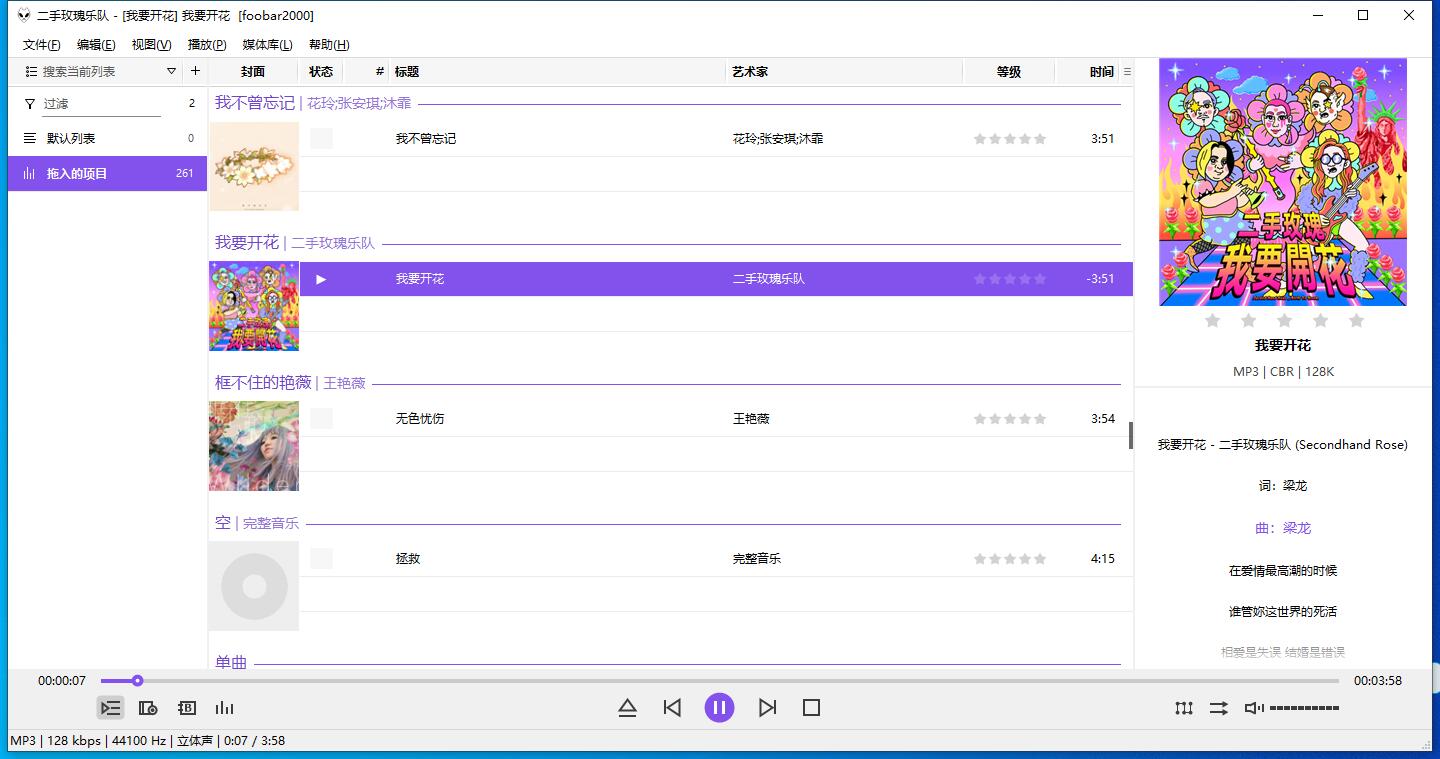Click the 框不住的艳薇 group header
This screenshot has height=759, width=1440.
[290, 383]
